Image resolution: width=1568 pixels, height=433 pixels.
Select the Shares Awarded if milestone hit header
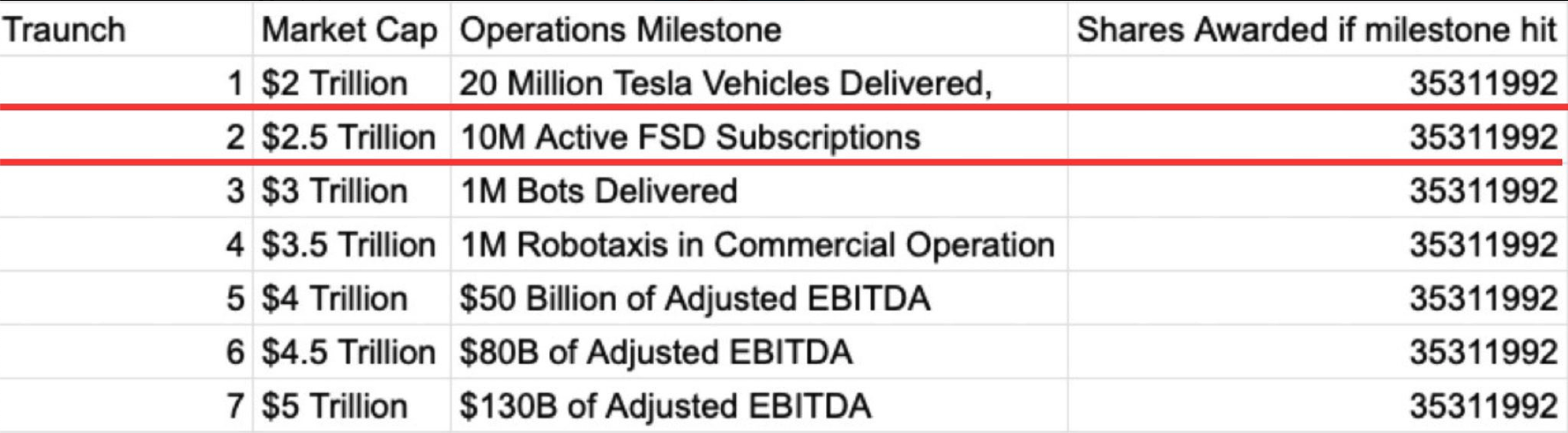pos(1316,30)
